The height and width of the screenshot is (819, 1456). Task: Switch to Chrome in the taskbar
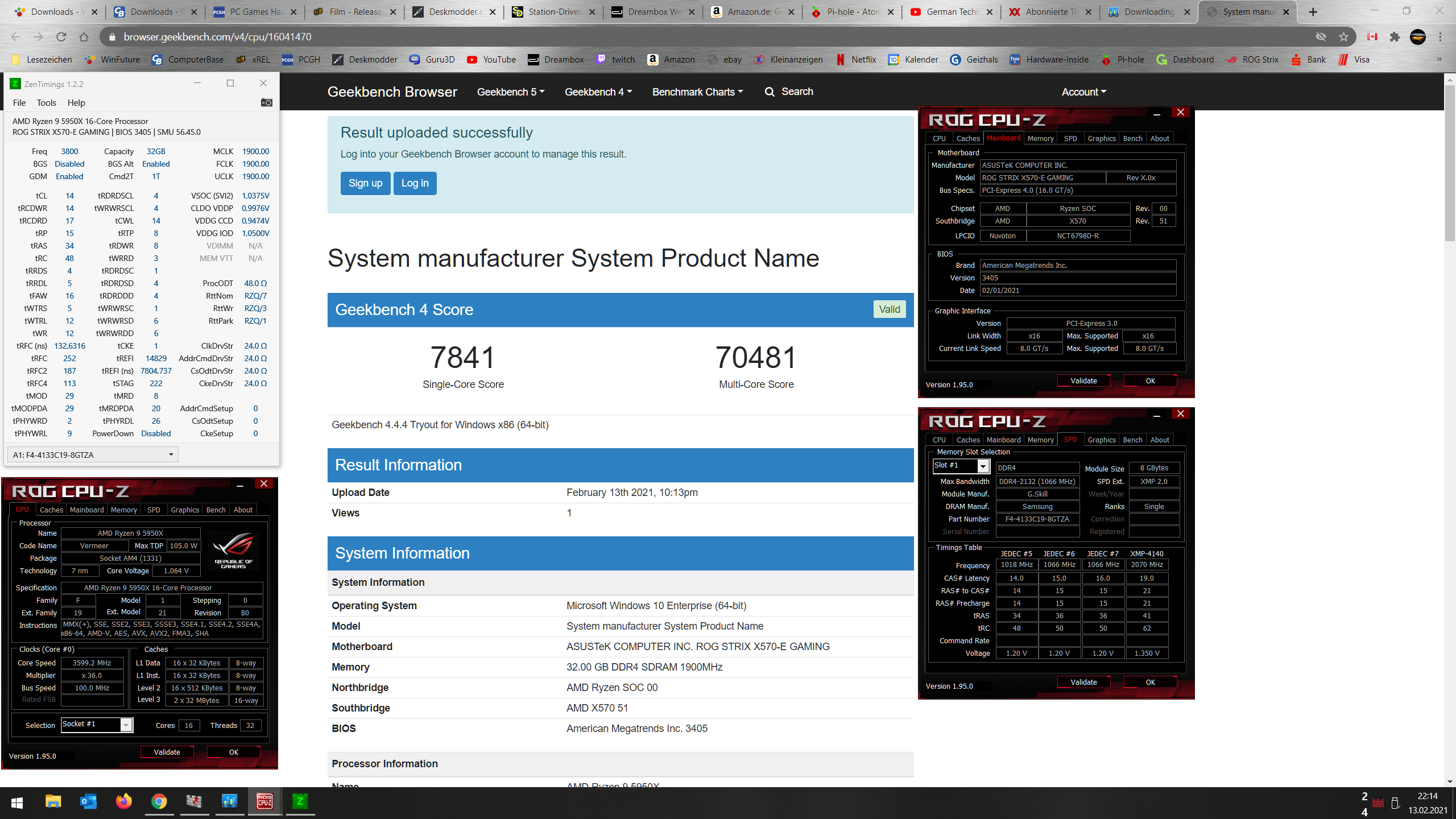(x=159, y=802)
